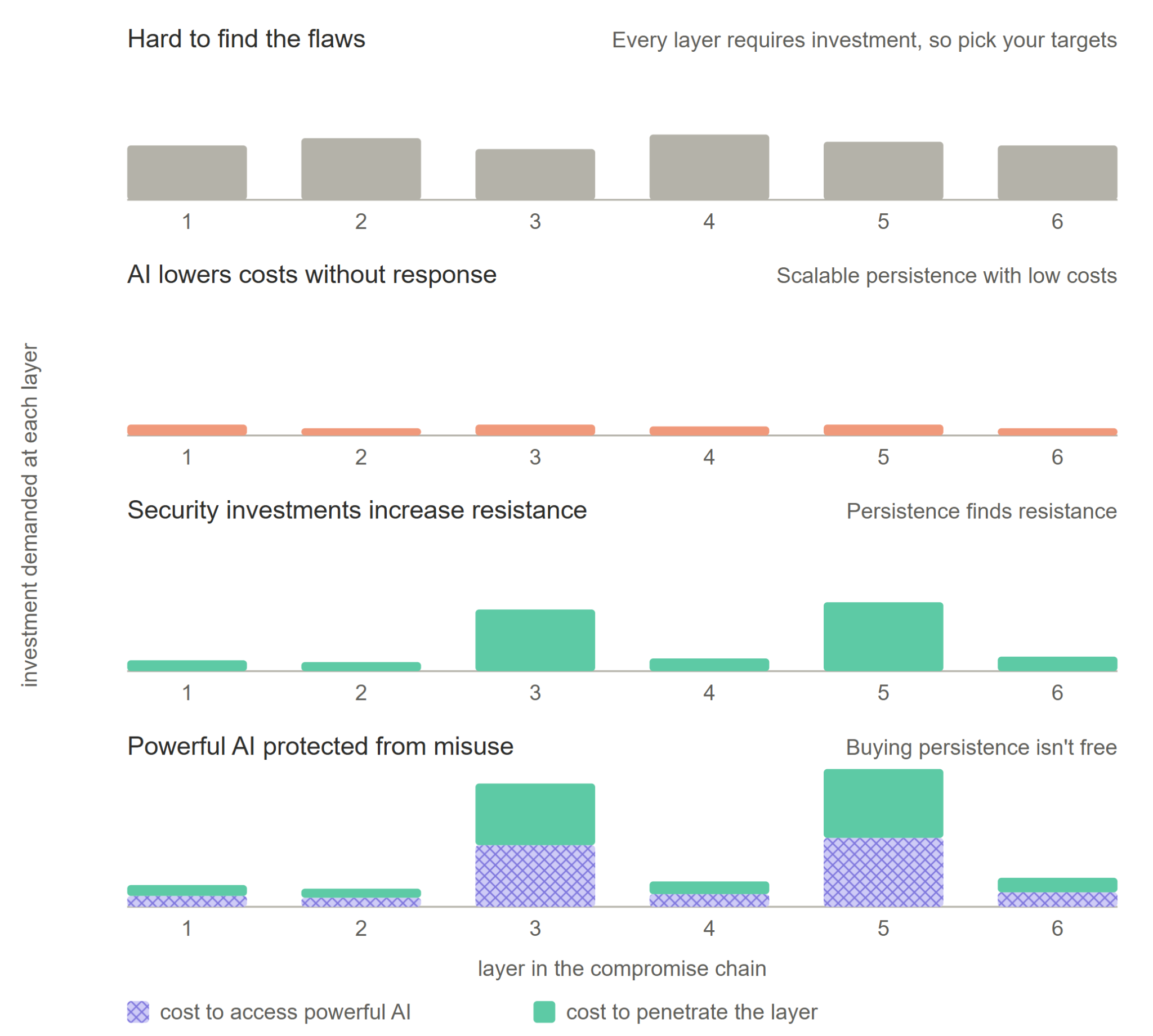Select green top segment of layer 5 stacked bar
The width and height of the screenshot is (1153, 1036).
click(x=883, y=803)
